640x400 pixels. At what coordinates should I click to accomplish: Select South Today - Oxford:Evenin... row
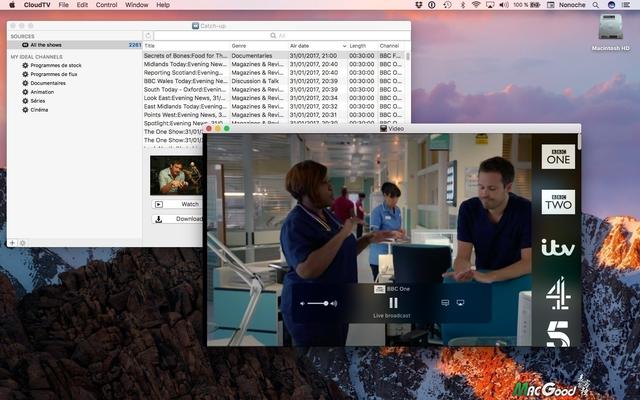pyautogui.click(x=273, y=89)
